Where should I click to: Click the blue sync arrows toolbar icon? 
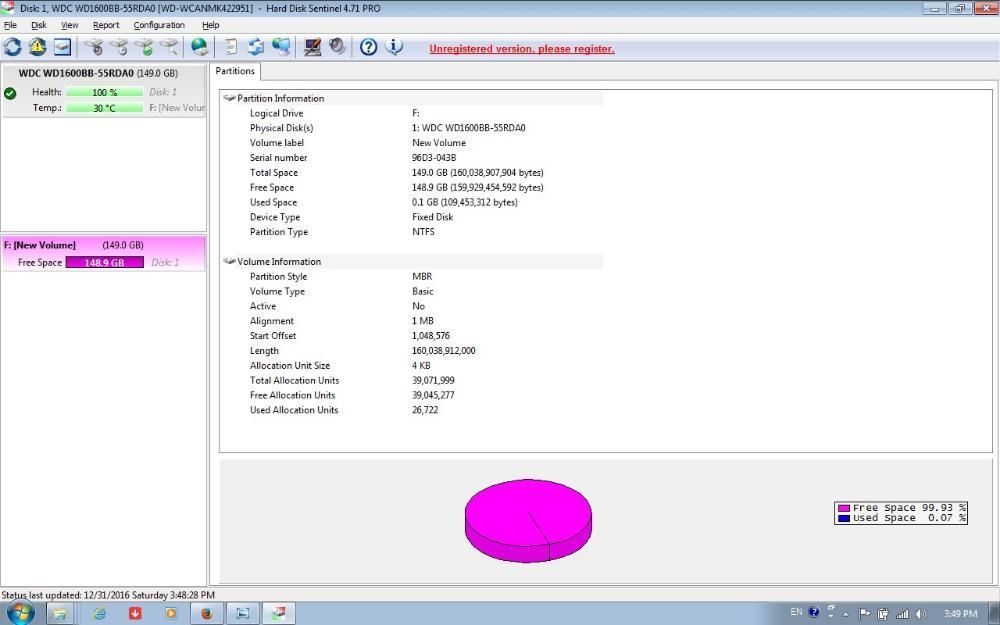click(256, 47)
